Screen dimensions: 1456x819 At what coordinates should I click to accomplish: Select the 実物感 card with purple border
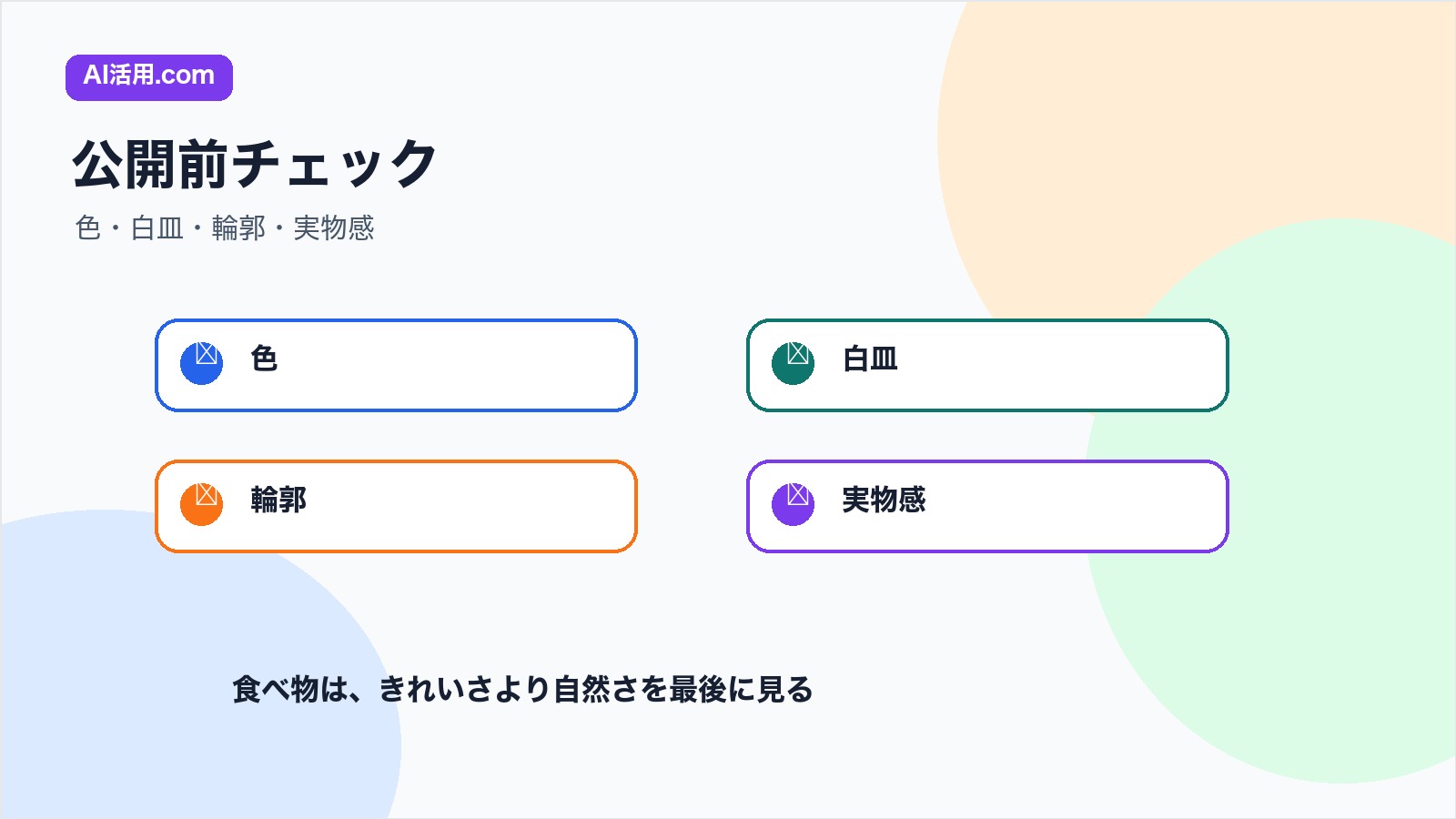point(987,506)
